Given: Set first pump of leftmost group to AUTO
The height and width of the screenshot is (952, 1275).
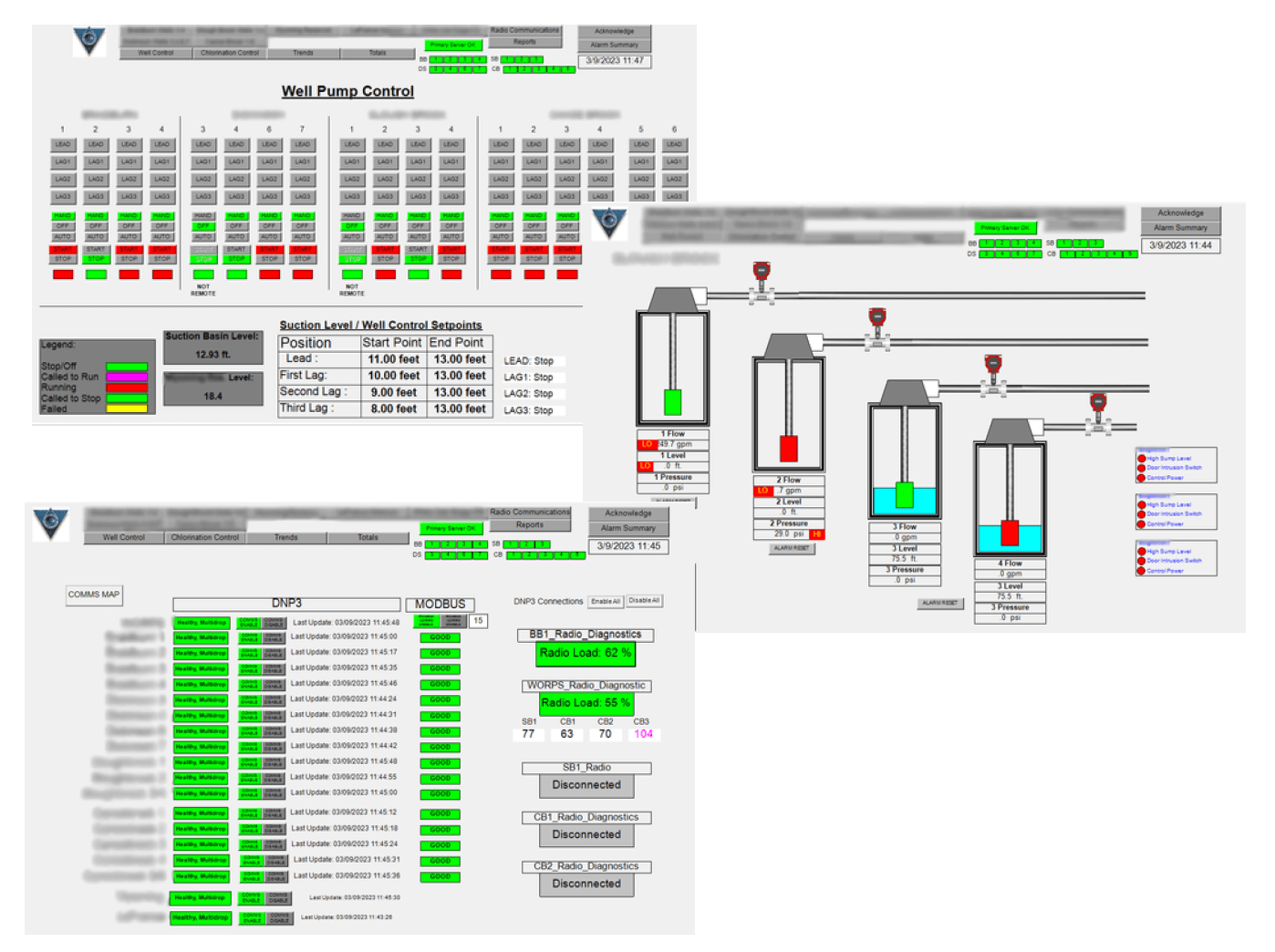Looking at the screenshot, I should [62, 237].
